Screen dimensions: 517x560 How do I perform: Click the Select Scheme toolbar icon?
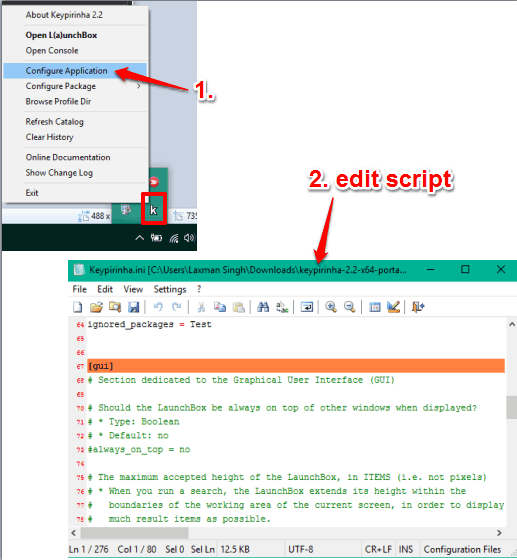(375, 307)
